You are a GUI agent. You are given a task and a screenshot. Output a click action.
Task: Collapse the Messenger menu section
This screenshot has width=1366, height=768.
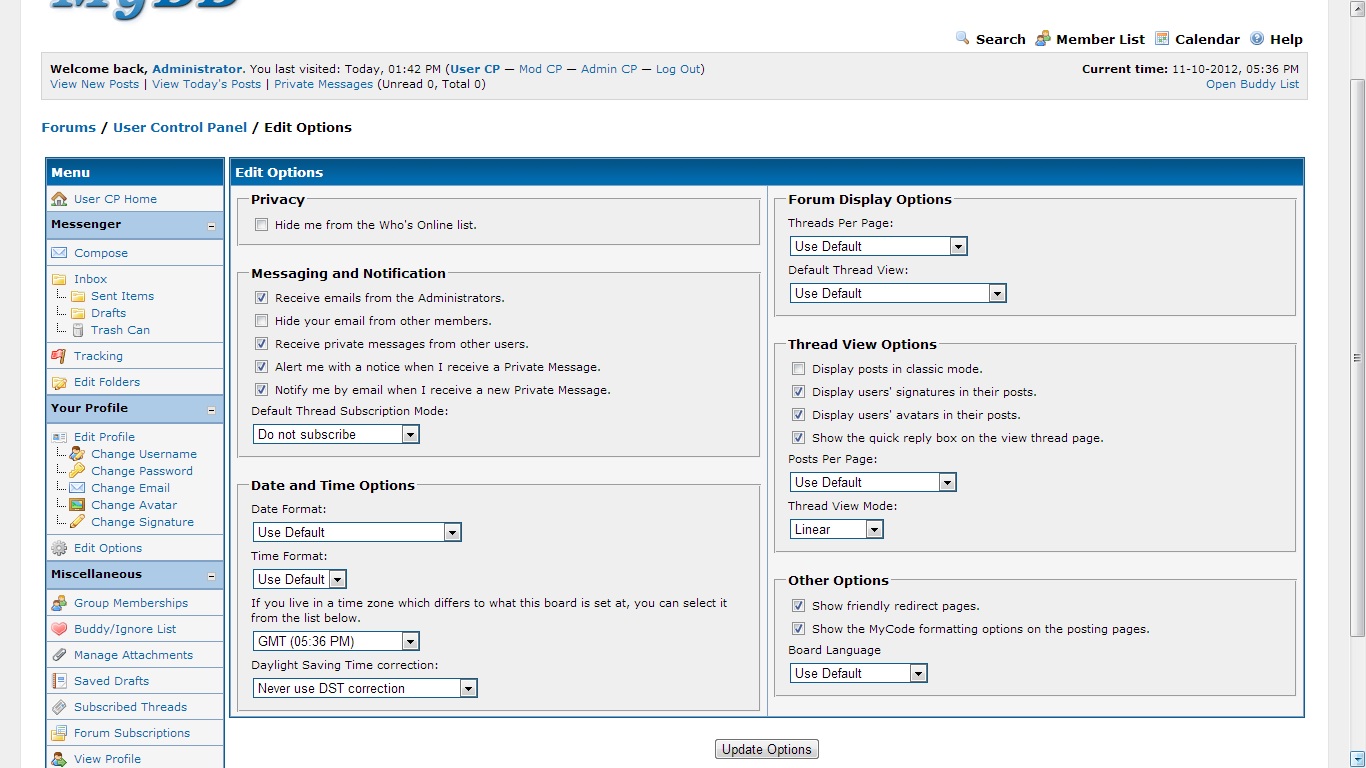211,226
